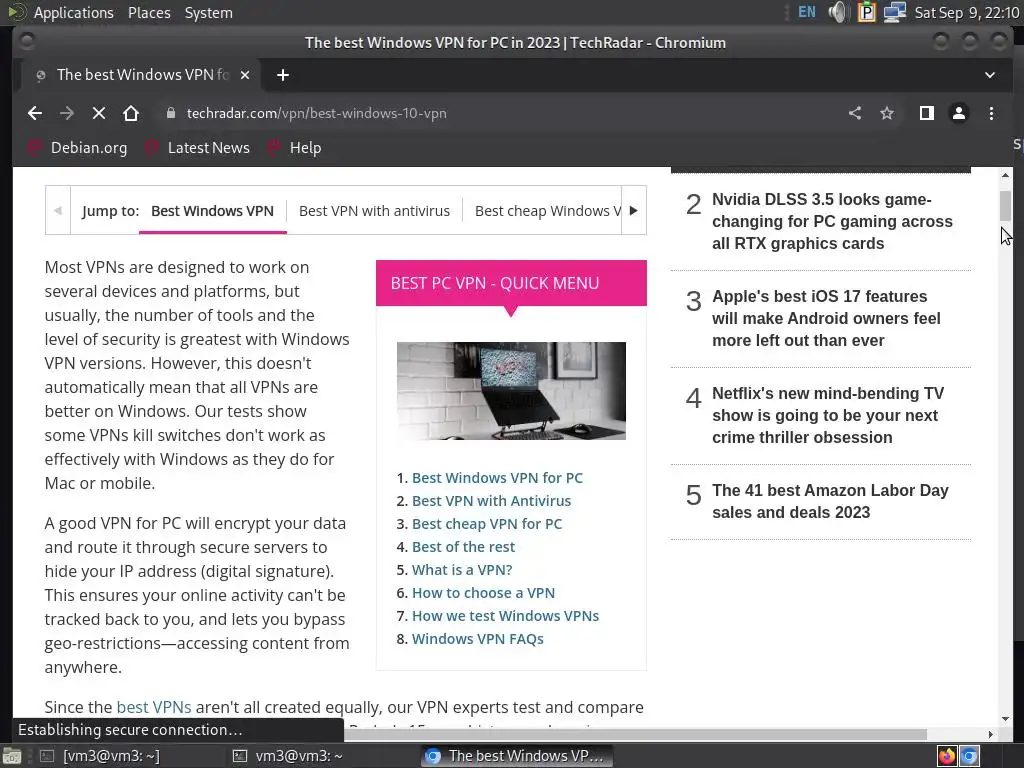Image resolution: width=1024 pixels, height=768 pixels.
Task: Open a new tab with plus button
Action: click(283, 75)
